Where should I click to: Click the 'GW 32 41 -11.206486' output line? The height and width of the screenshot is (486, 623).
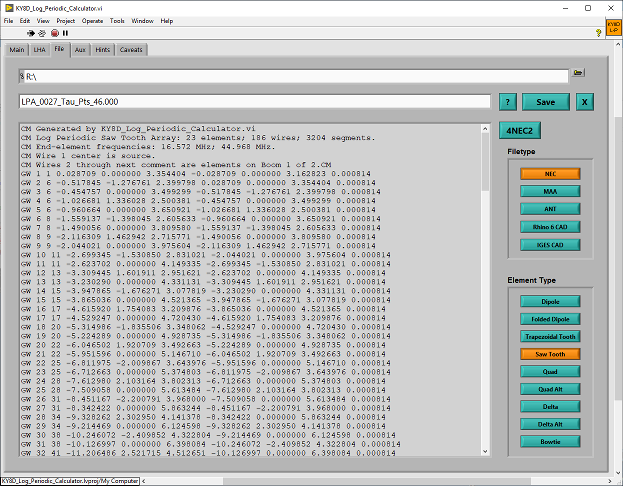coord(208,453)
